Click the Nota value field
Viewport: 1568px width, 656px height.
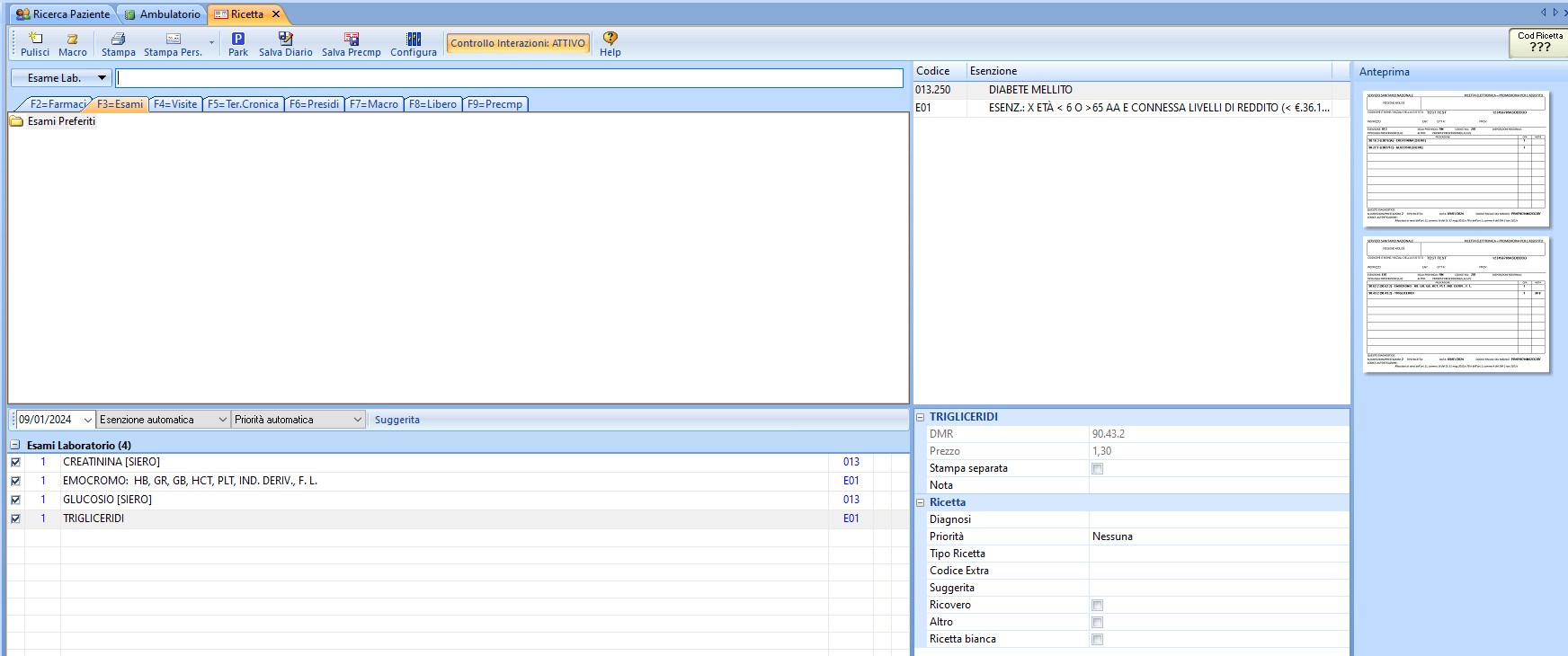click(1218, 485)
